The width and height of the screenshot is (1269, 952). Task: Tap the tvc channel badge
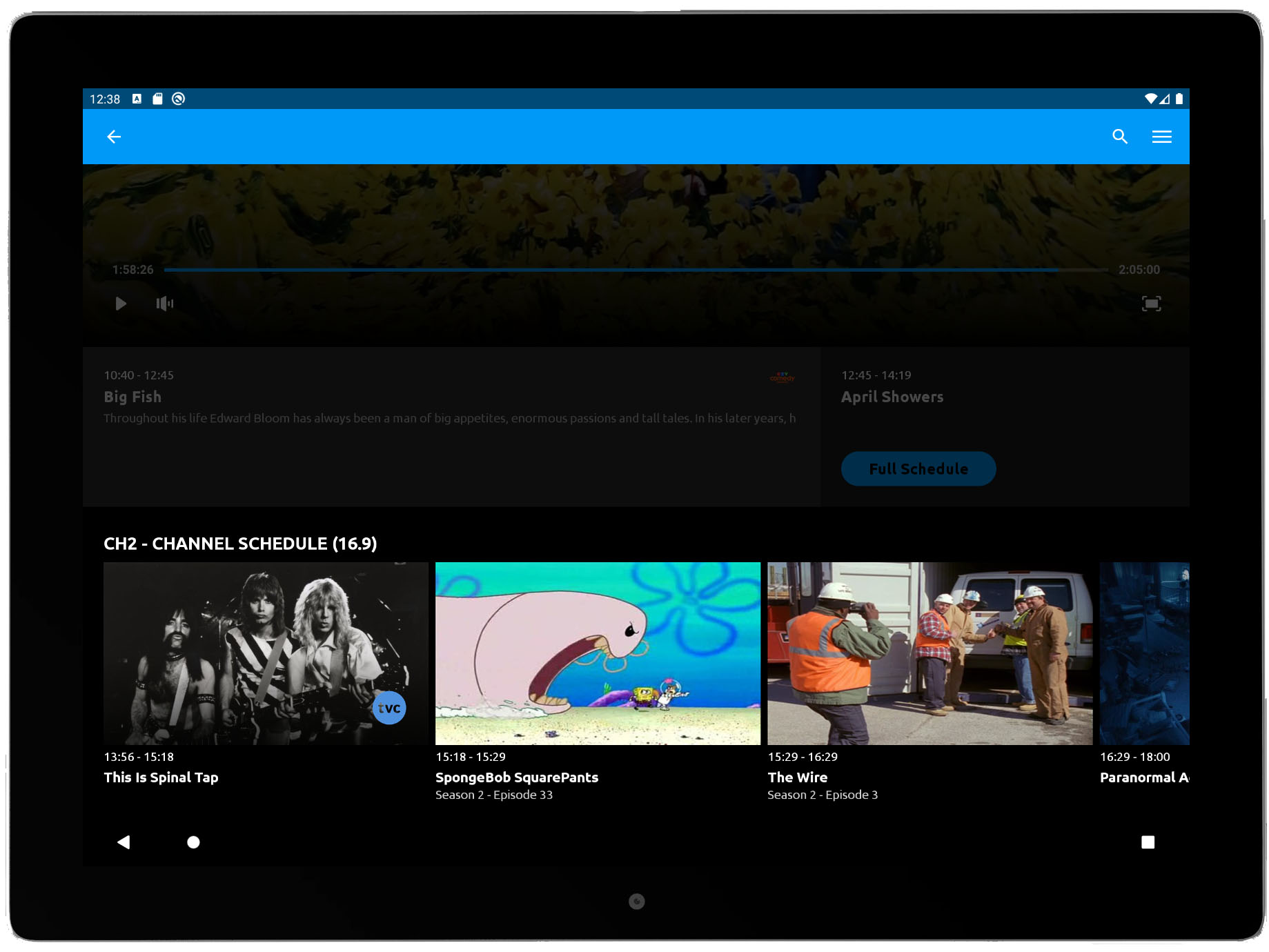(x=389, y=708)
